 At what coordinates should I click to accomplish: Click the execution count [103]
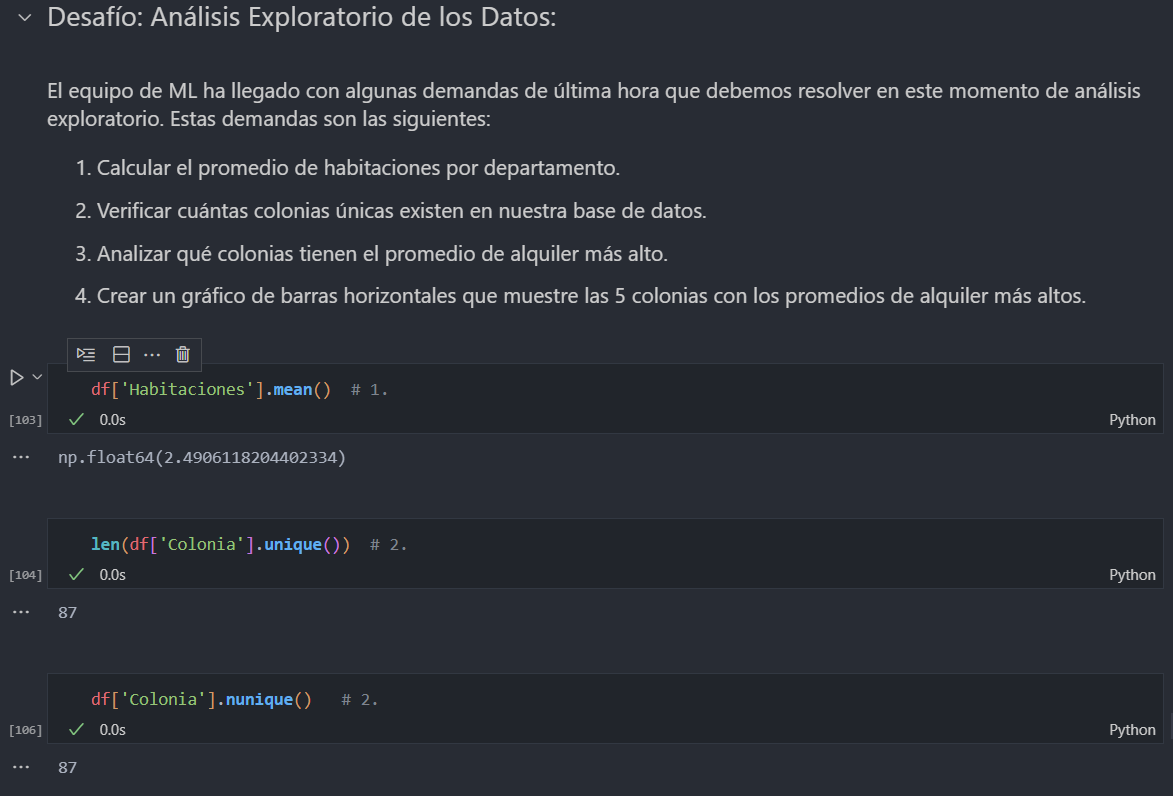(x=25, y=420)
